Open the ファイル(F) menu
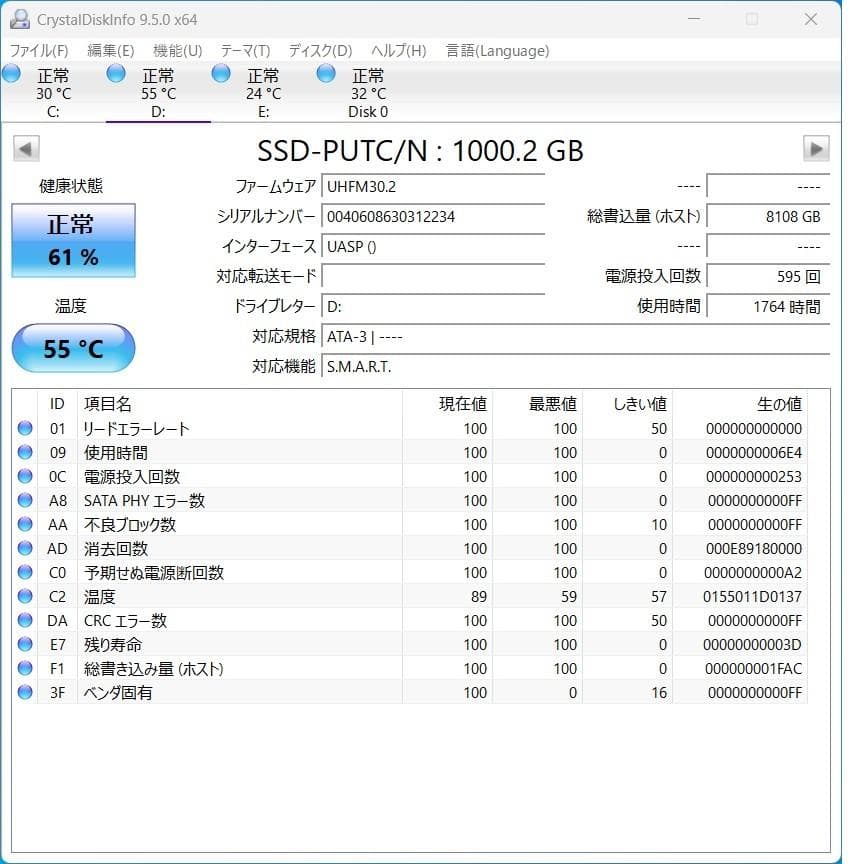The height and width of the screenshot is (864, 852). click(x=39, y=51)
